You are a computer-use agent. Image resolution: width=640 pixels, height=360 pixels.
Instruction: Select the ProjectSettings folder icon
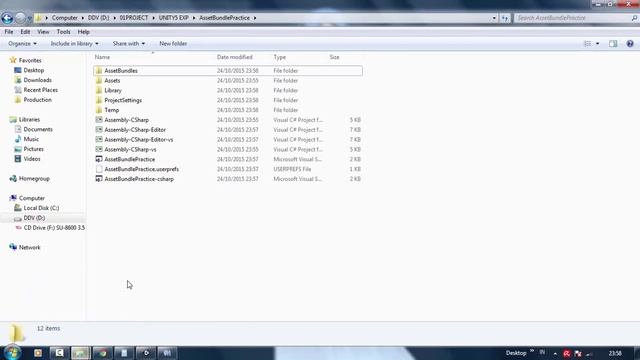point(99,100)
